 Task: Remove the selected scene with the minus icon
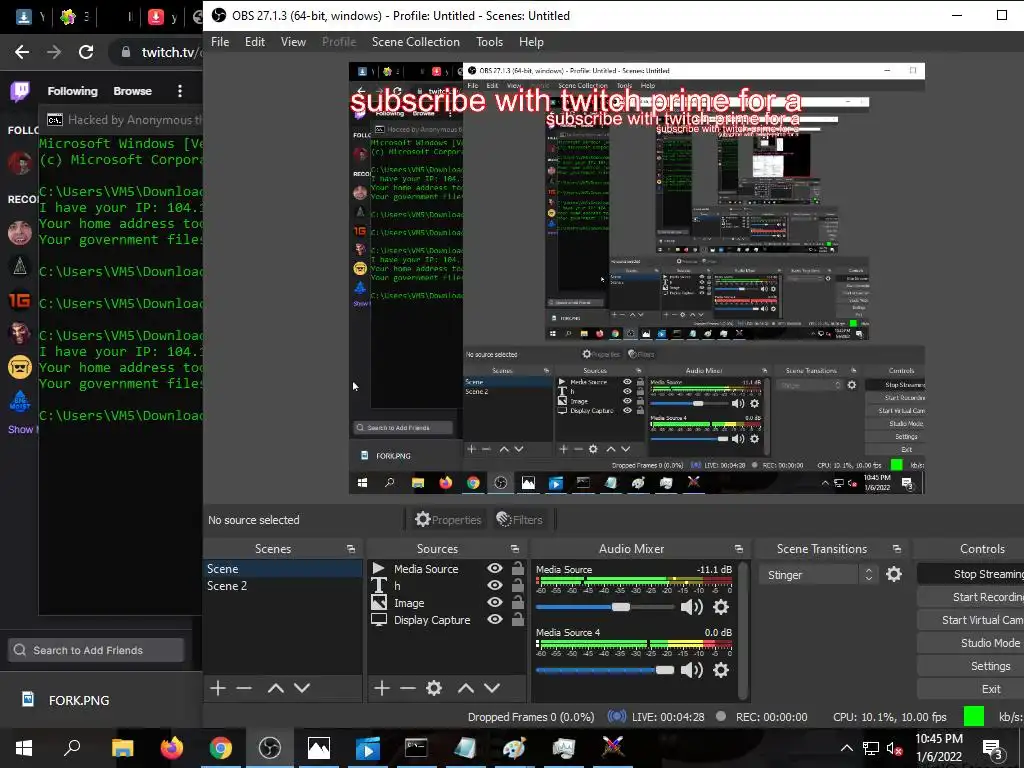pos(244,688)
